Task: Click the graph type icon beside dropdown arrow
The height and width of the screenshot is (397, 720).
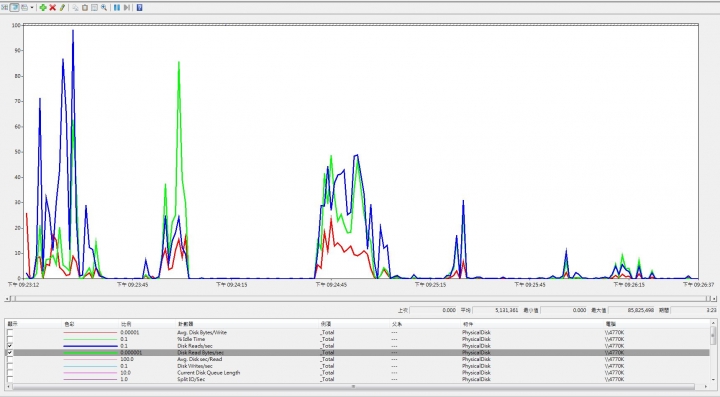Action: point(24,7)
